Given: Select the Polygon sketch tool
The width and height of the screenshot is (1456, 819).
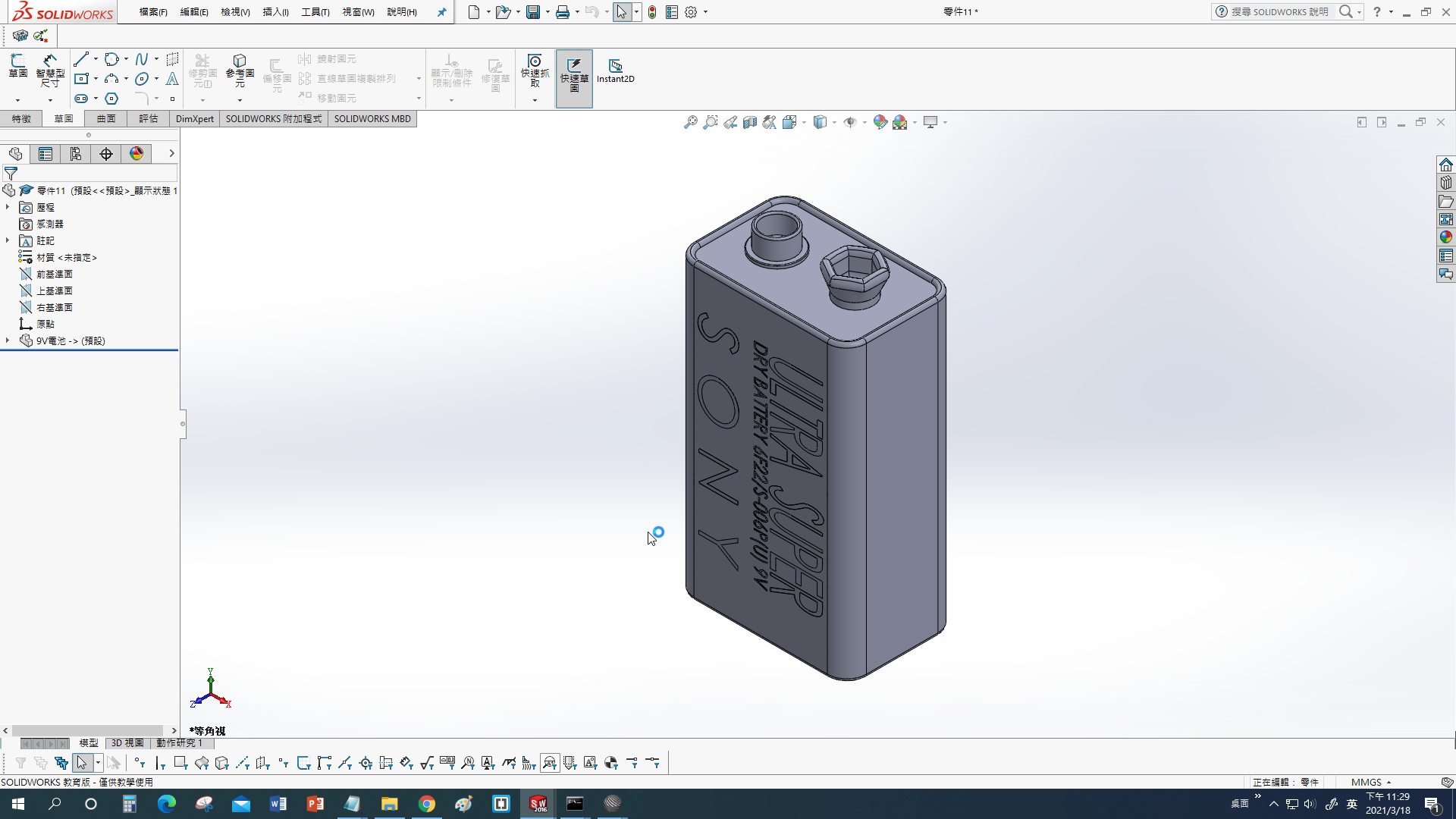Looking at the screenshot, I should [111, 99].
